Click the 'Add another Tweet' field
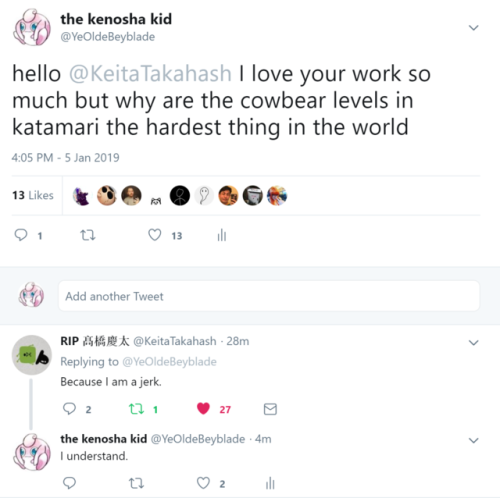 point(269,296)
